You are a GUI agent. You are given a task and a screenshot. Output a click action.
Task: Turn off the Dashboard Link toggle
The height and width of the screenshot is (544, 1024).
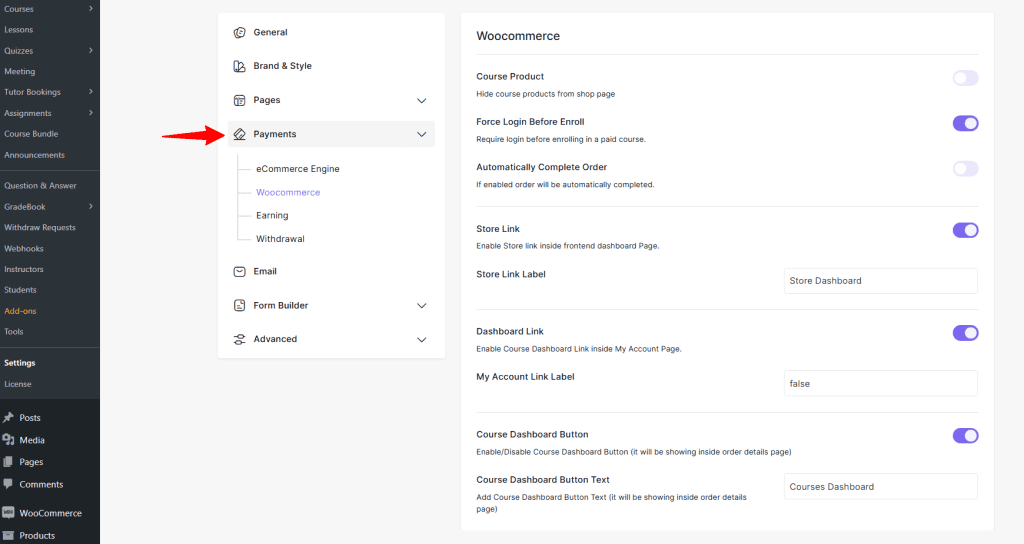(x=965, y=333)
